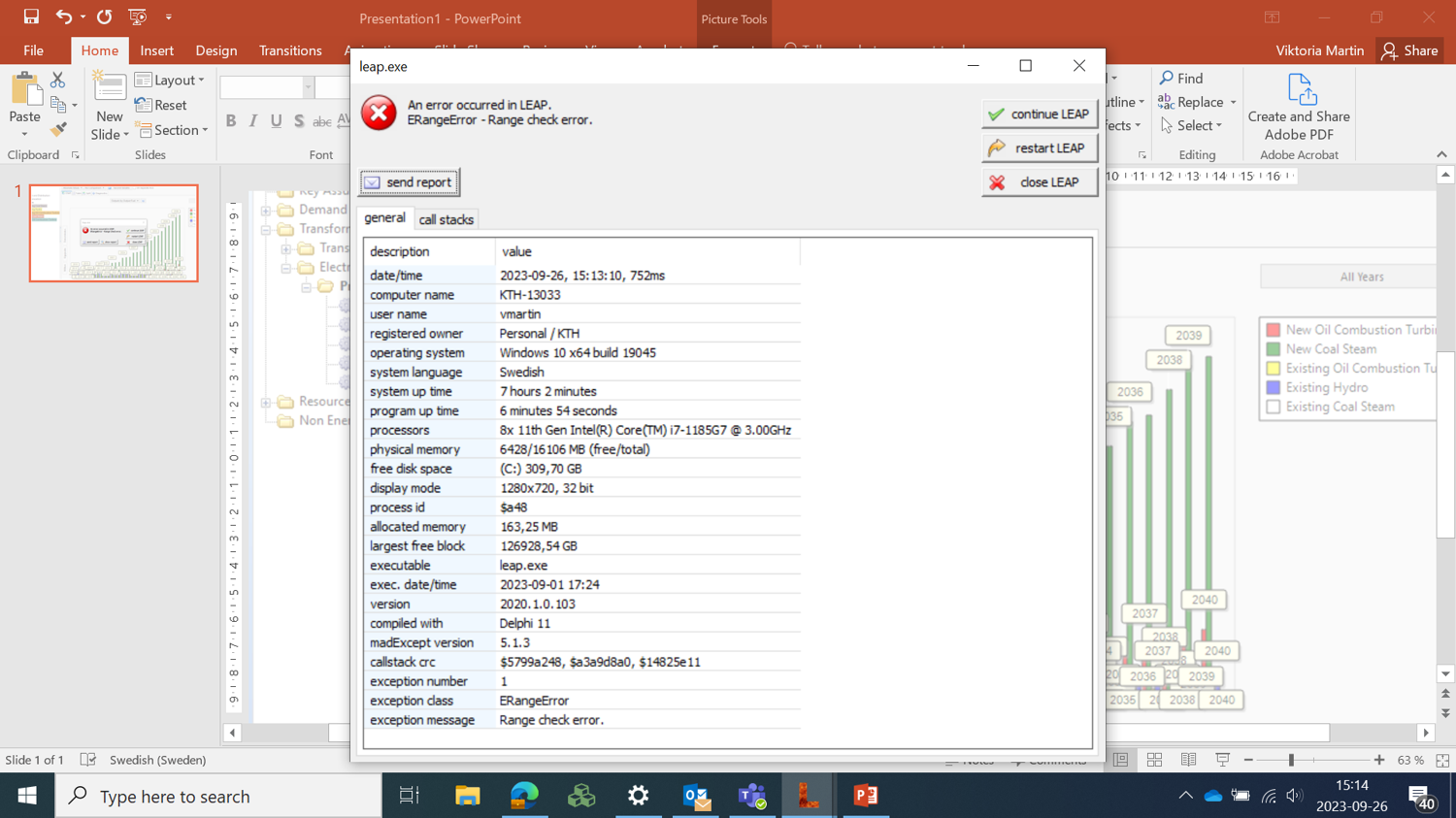The image size is (1456, 818).
Task: Click the Format Painter brush icon
Action: click(58, 129)
